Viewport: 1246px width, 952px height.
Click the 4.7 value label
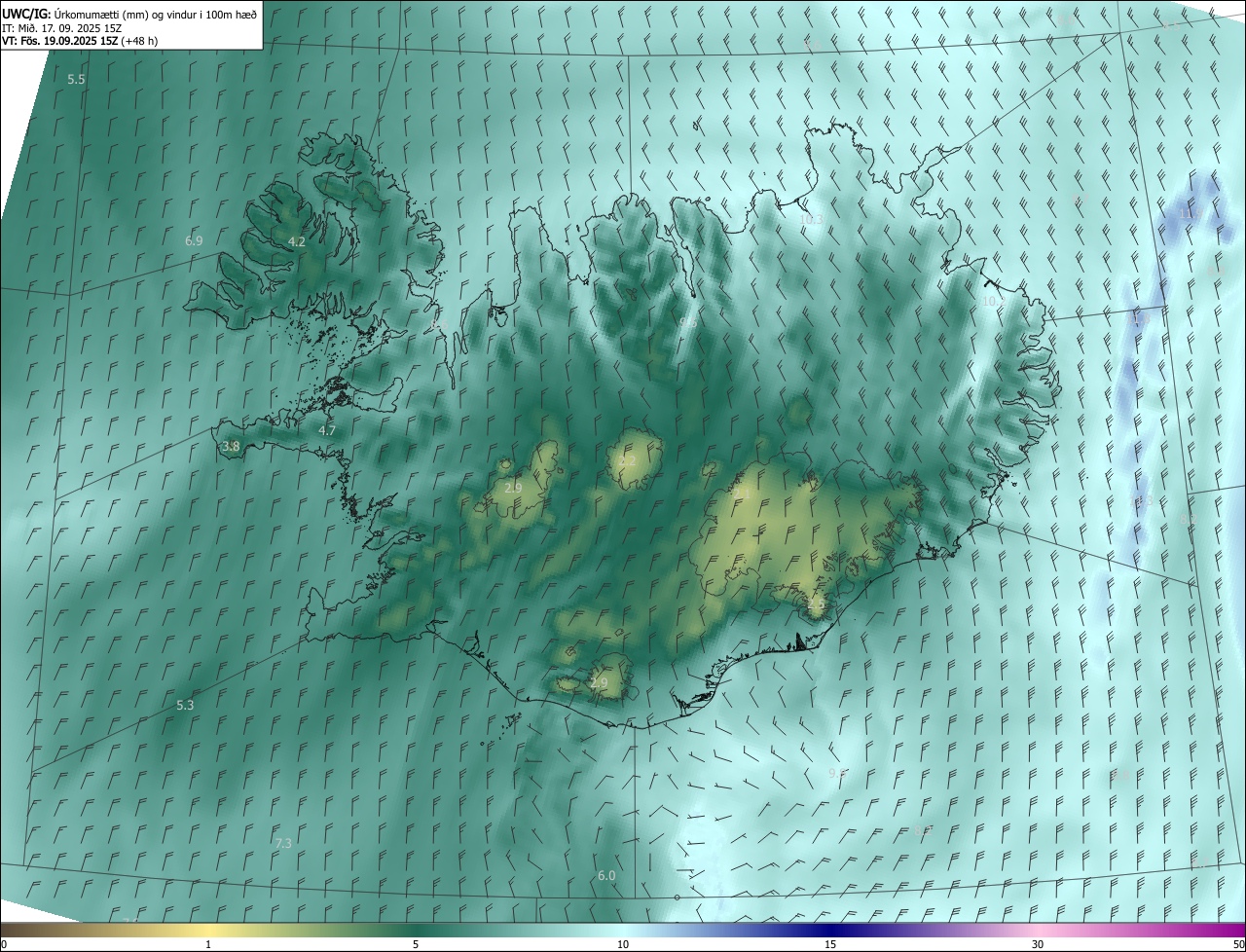click(x=327, y=430)
